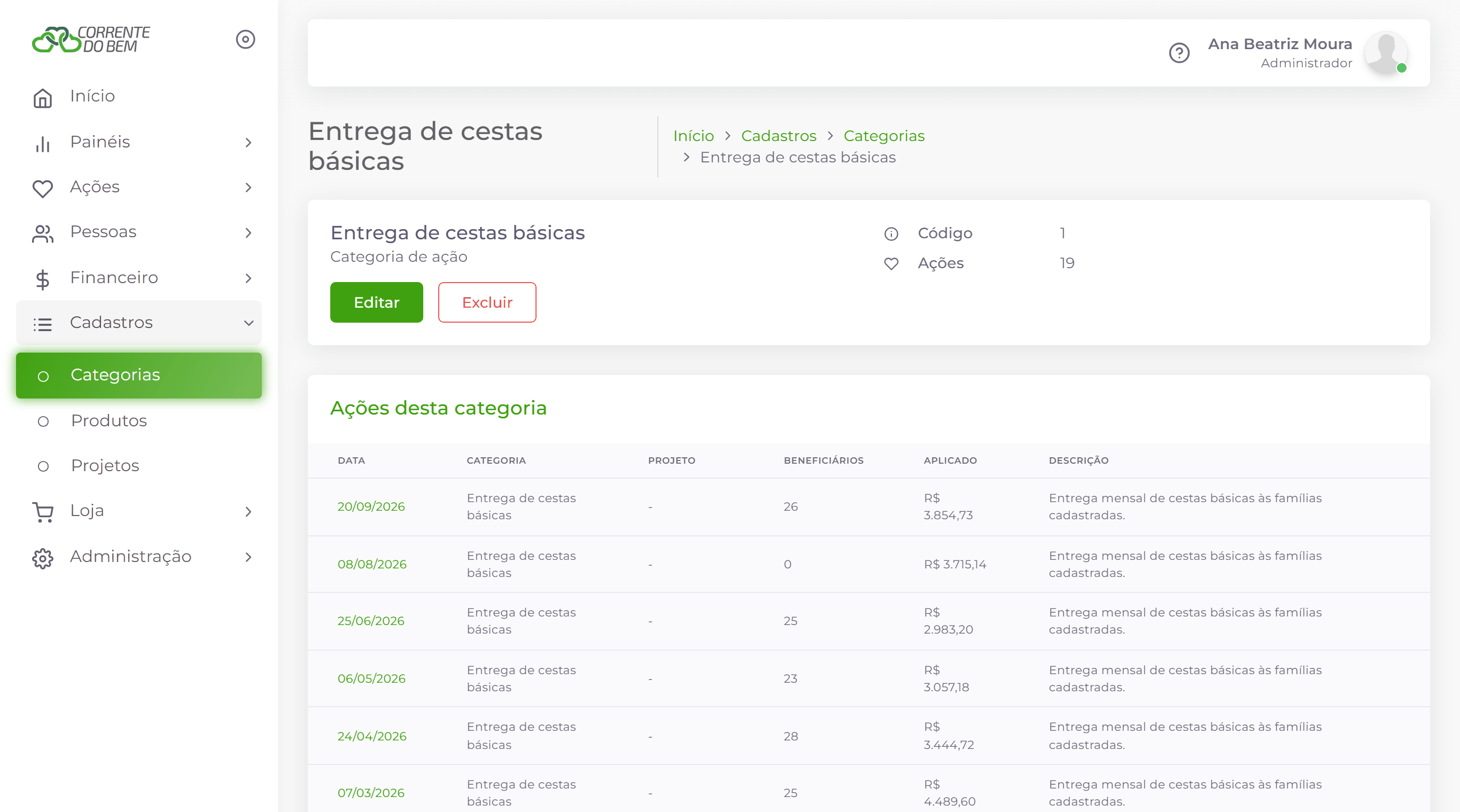Click the APLICADO column header
The image size is (1460, 812).
pyautogui.click(x=950, y=460)
